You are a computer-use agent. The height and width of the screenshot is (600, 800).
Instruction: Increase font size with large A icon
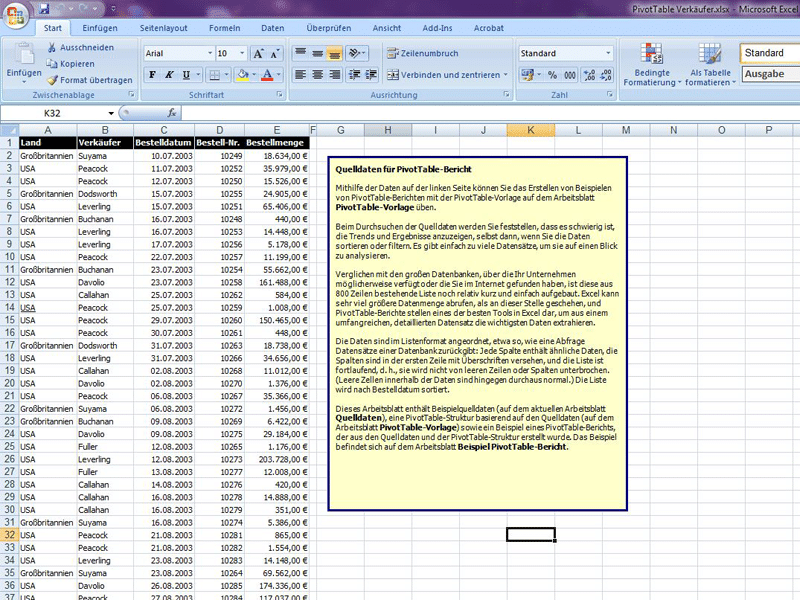click(x=259, y=54)
